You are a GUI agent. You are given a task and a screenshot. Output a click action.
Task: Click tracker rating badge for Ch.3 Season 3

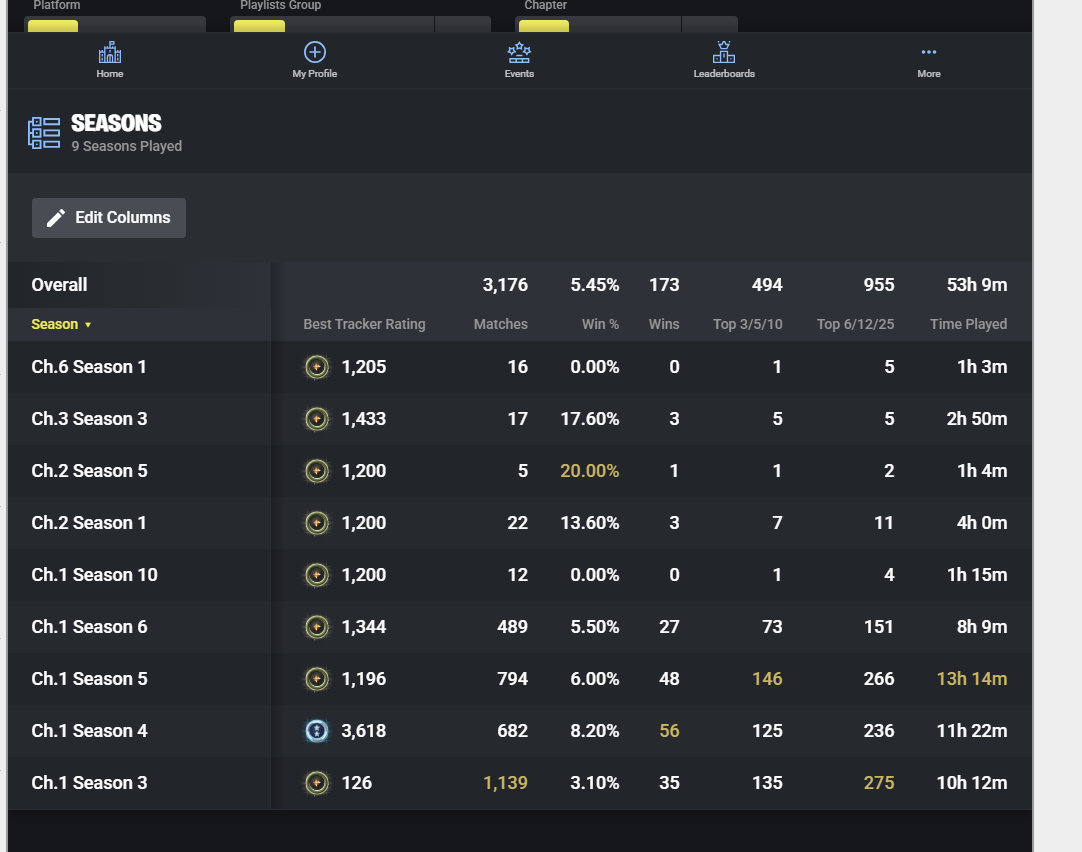317,419
